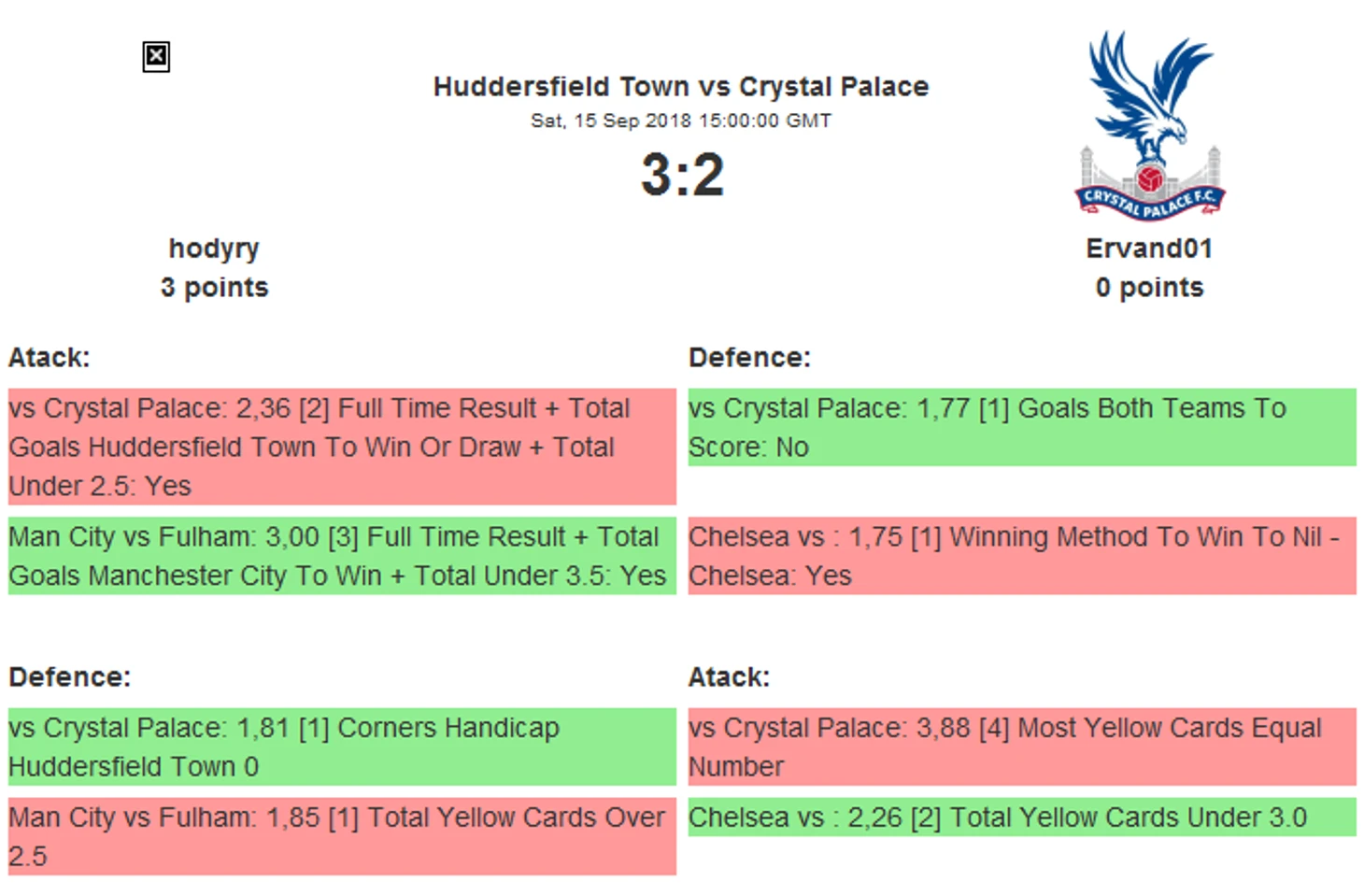Select the Sat, 15 Sep 2018 match date
Viewport: 1364px width, 896px height.
coord(681,121)
